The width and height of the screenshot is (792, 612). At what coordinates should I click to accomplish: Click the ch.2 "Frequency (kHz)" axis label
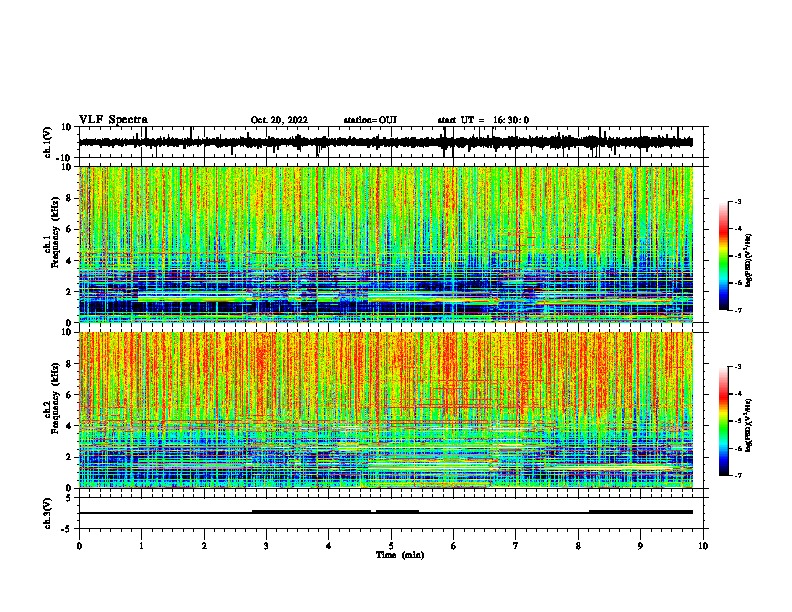55,398
